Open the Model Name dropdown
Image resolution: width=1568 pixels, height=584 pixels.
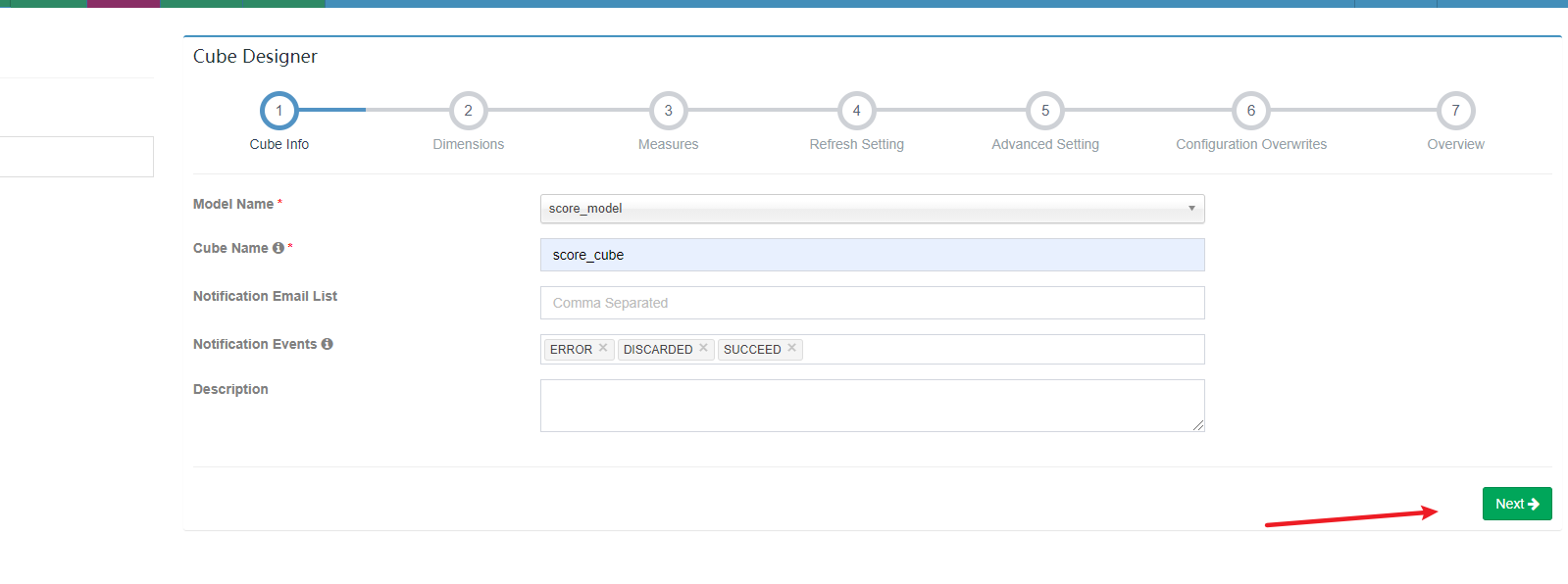pyautogui.click(x=873, y=209)
